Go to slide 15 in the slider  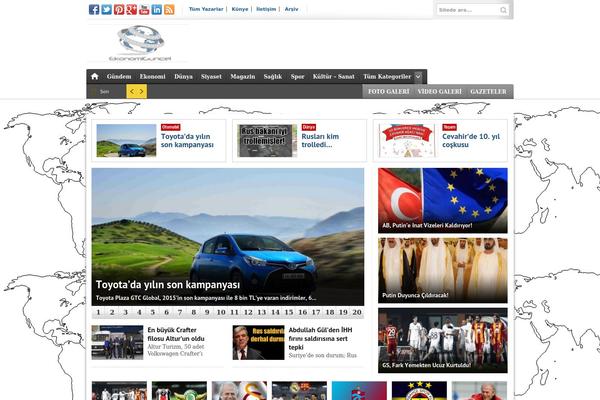tap(289, 312)
